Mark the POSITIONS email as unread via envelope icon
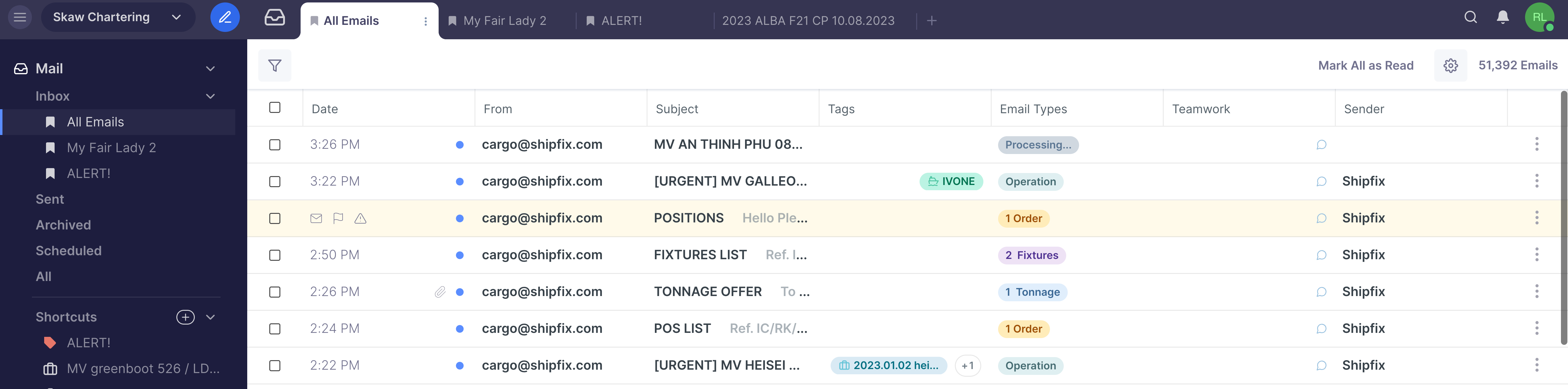1568x389 pixels. click(316, 218)
